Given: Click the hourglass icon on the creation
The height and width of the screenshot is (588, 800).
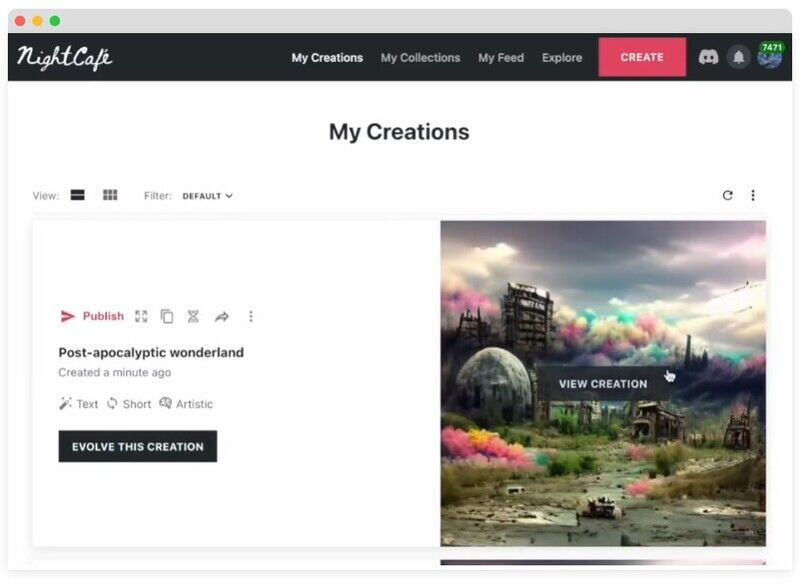Looking at the screenshot, I should [193, 316].
